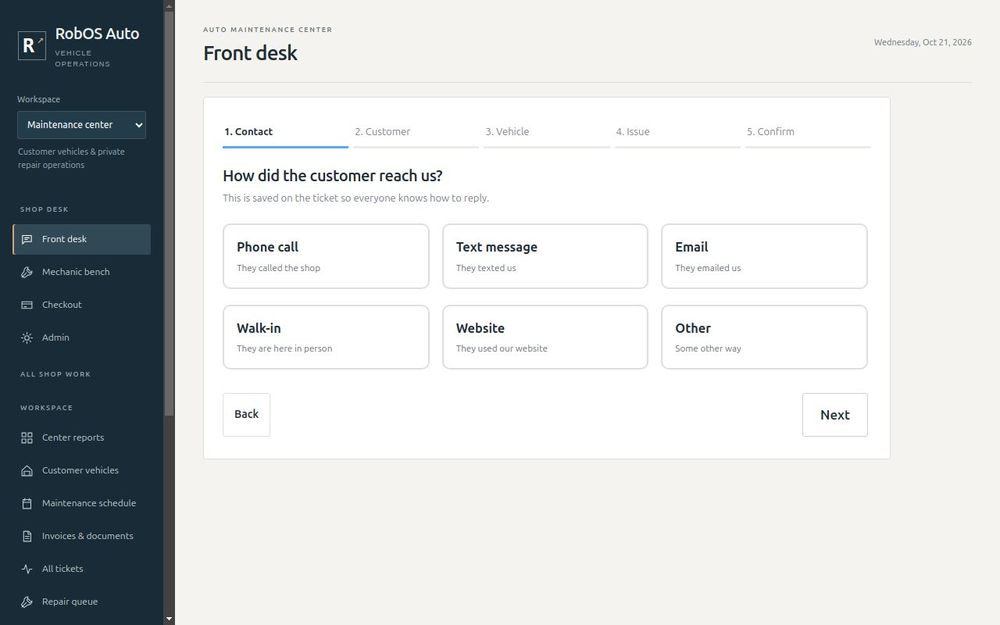
Task: Open All tickets
Action: tap(82, 569)
